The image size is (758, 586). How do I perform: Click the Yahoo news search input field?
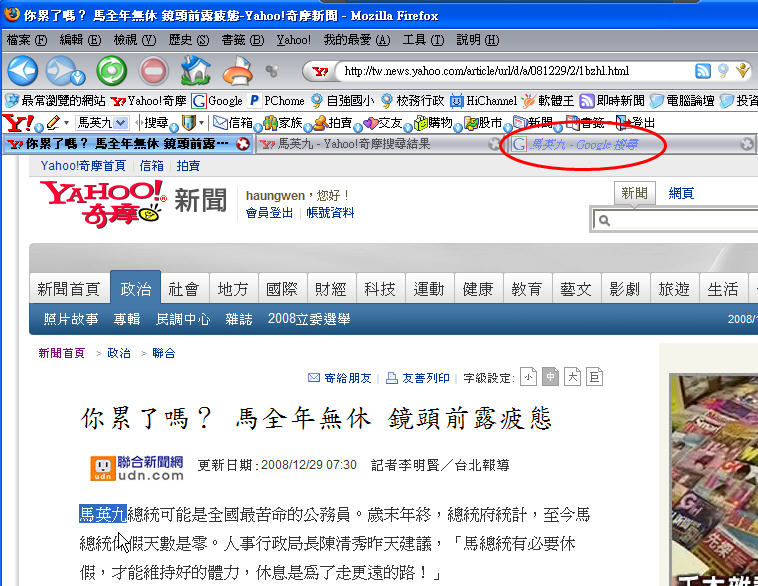point(676,220)
